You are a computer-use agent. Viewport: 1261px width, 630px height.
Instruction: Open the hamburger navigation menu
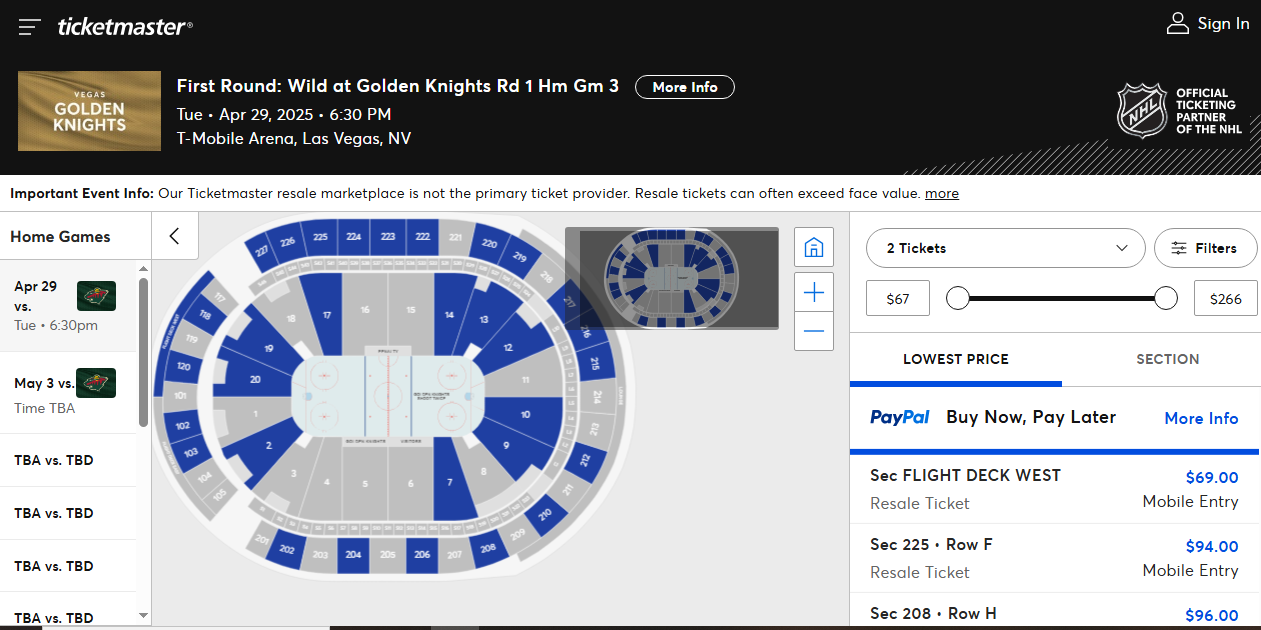click(x=29, y=27)
